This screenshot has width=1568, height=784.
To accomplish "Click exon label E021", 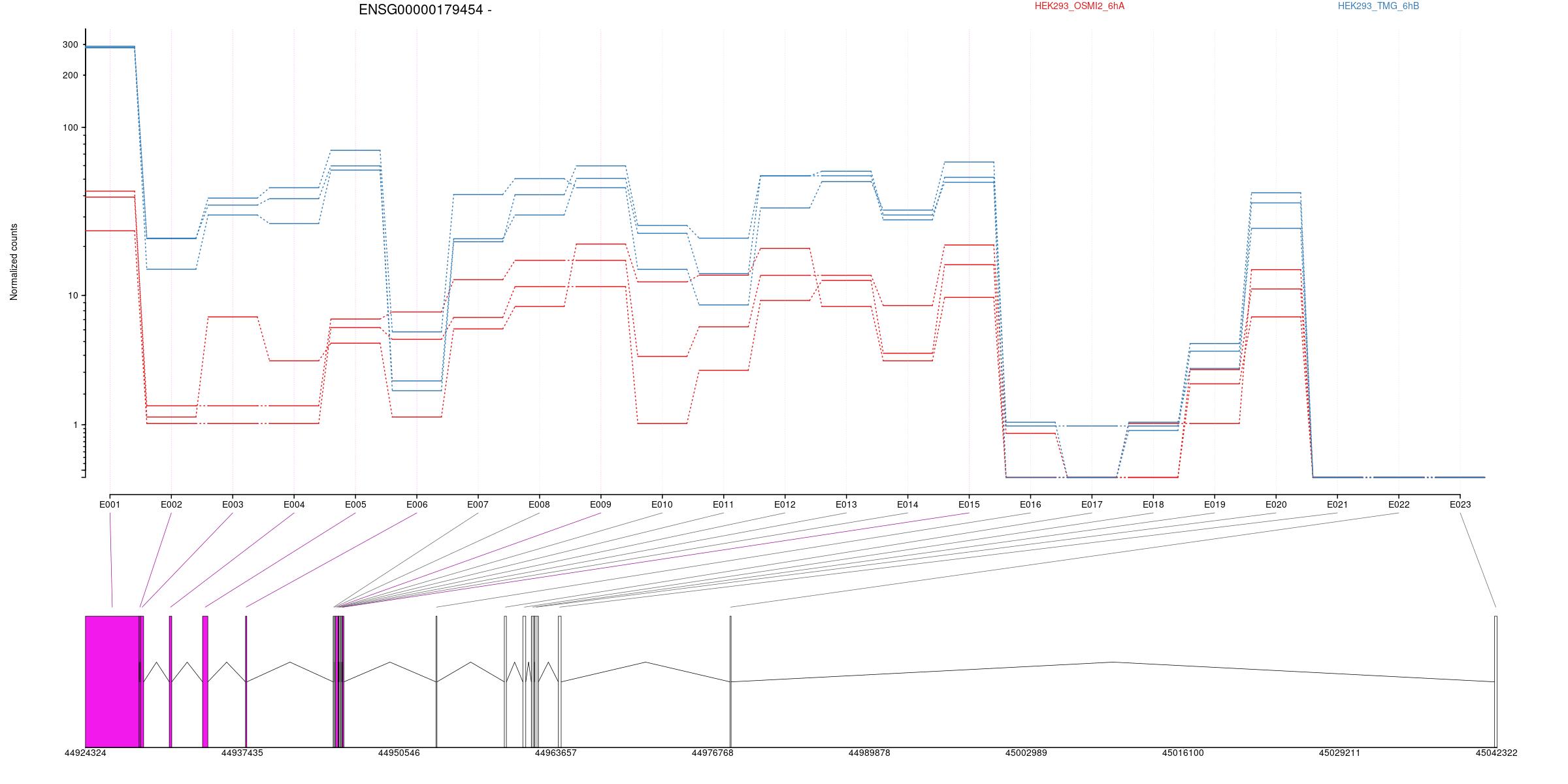I will tap(1337, 504).
